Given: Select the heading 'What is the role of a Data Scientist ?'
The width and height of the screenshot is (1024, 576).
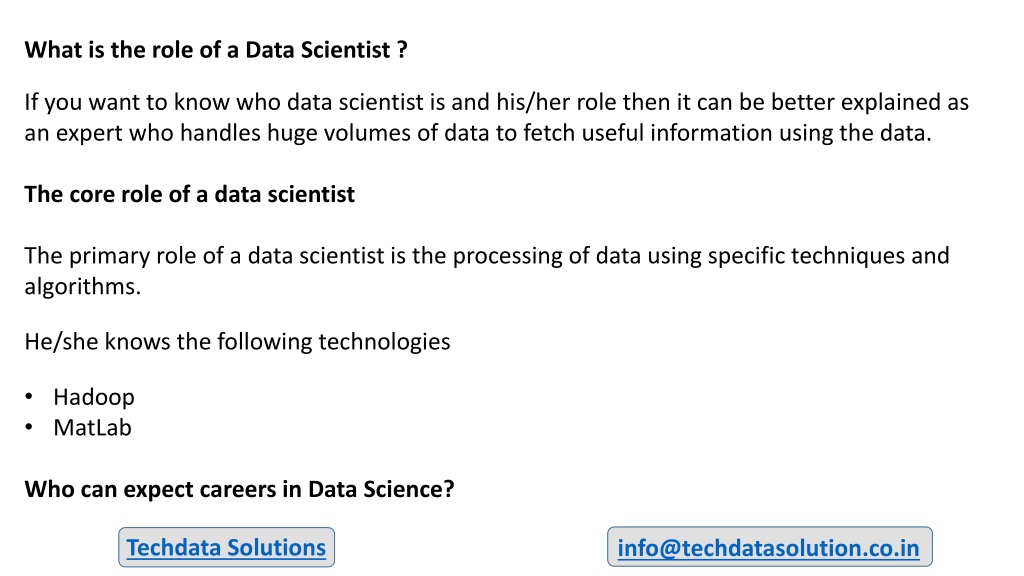Looking at the screenshot, I should [216, 50].
